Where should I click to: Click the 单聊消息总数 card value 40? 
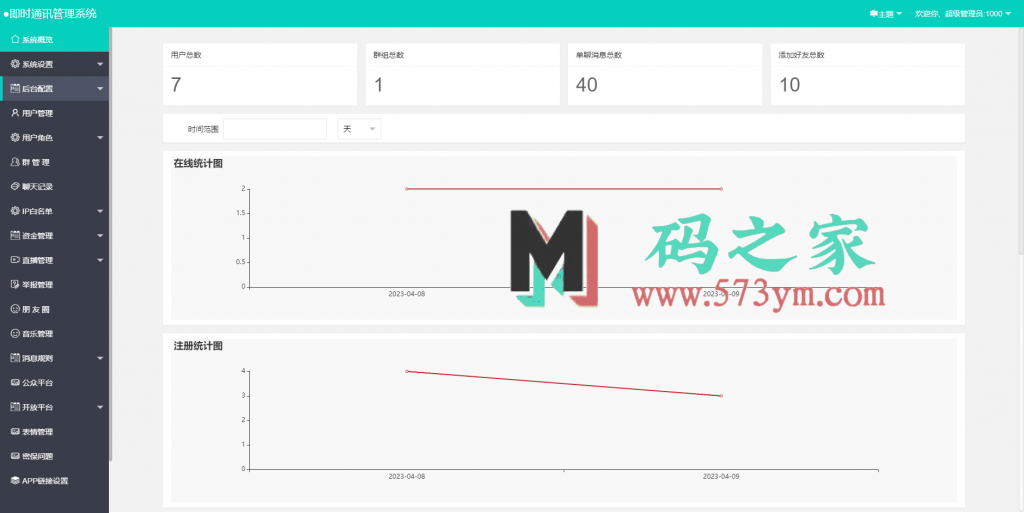click(x=586, y=85)
